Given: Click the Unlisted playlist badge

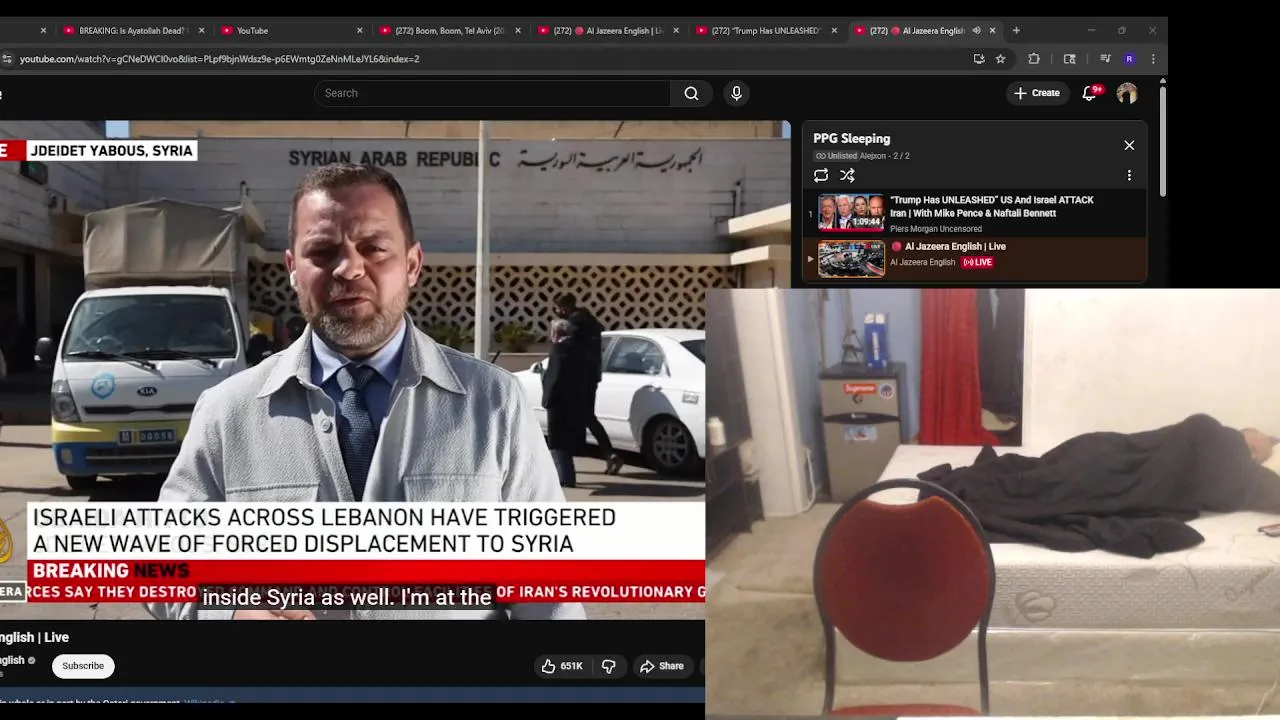Looking at the screenshot, I should (x=836, y=156).
